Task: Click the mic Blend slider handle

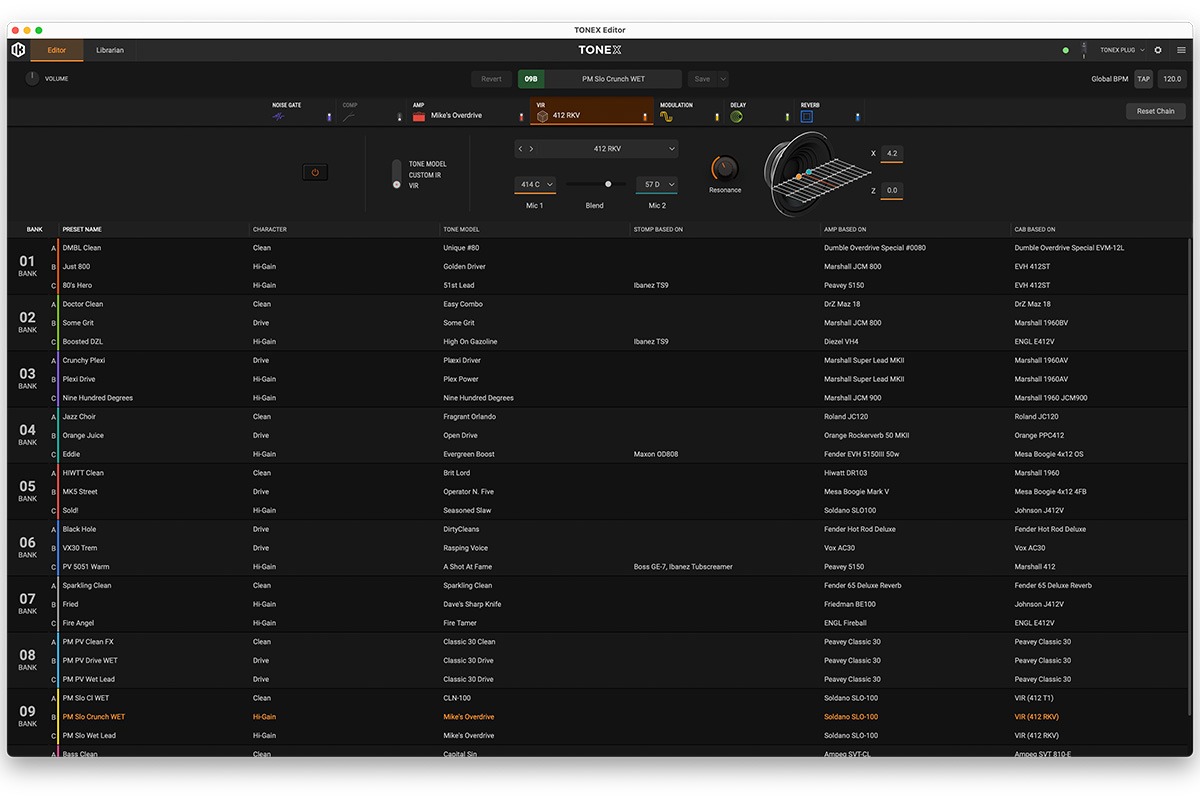Action: pos(608,184)
